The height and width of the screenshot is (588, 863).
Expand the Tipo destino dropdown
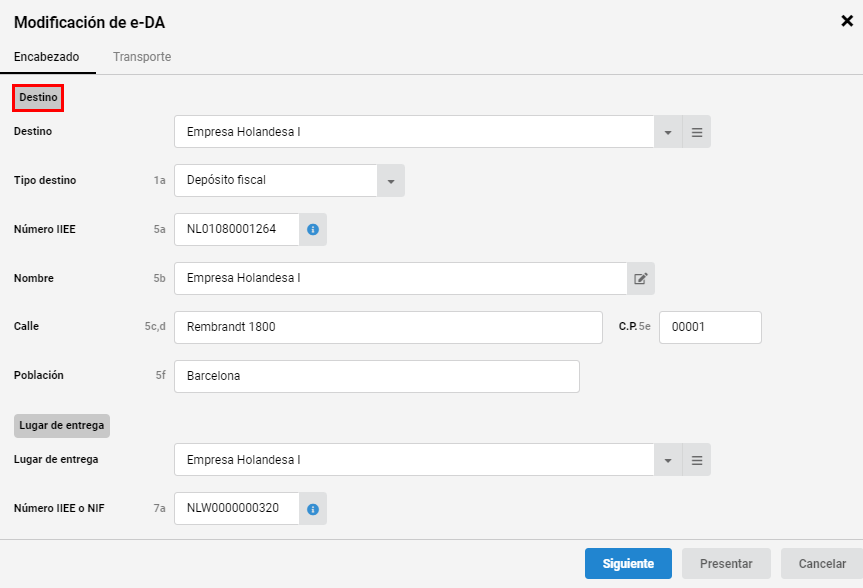(391, 181)
